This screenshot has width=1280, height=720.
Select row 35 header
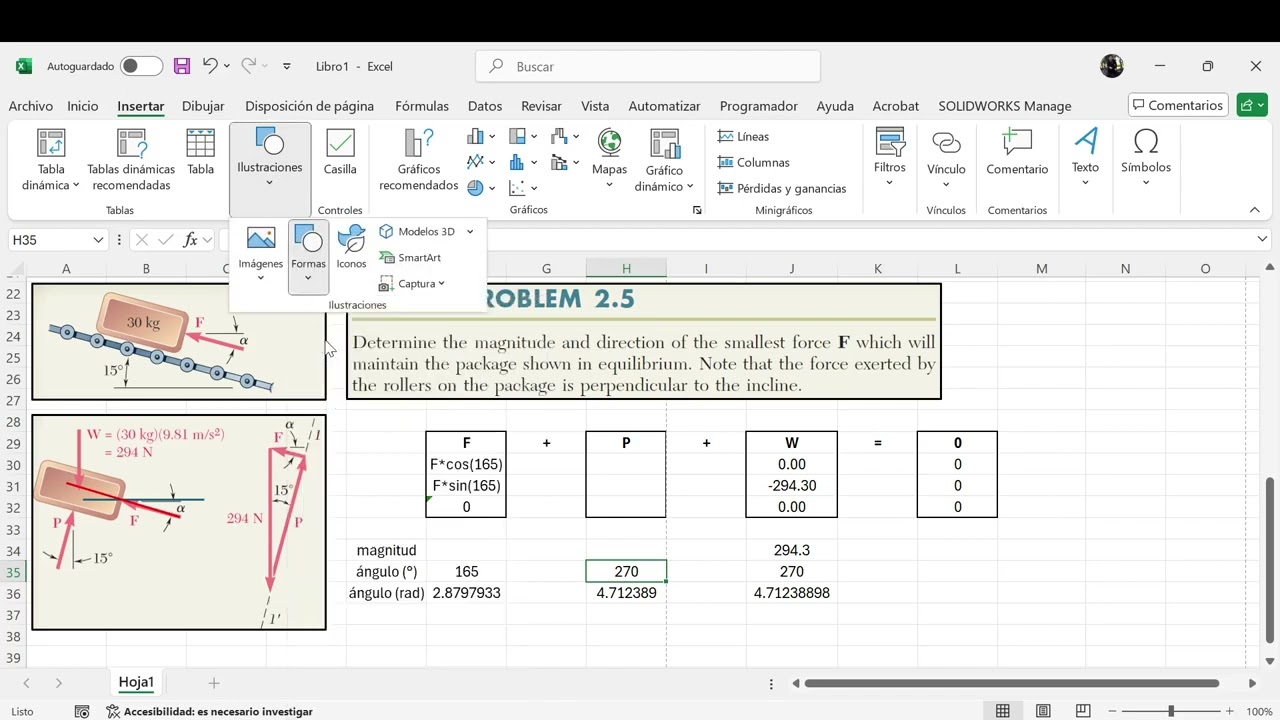(14, 573)
